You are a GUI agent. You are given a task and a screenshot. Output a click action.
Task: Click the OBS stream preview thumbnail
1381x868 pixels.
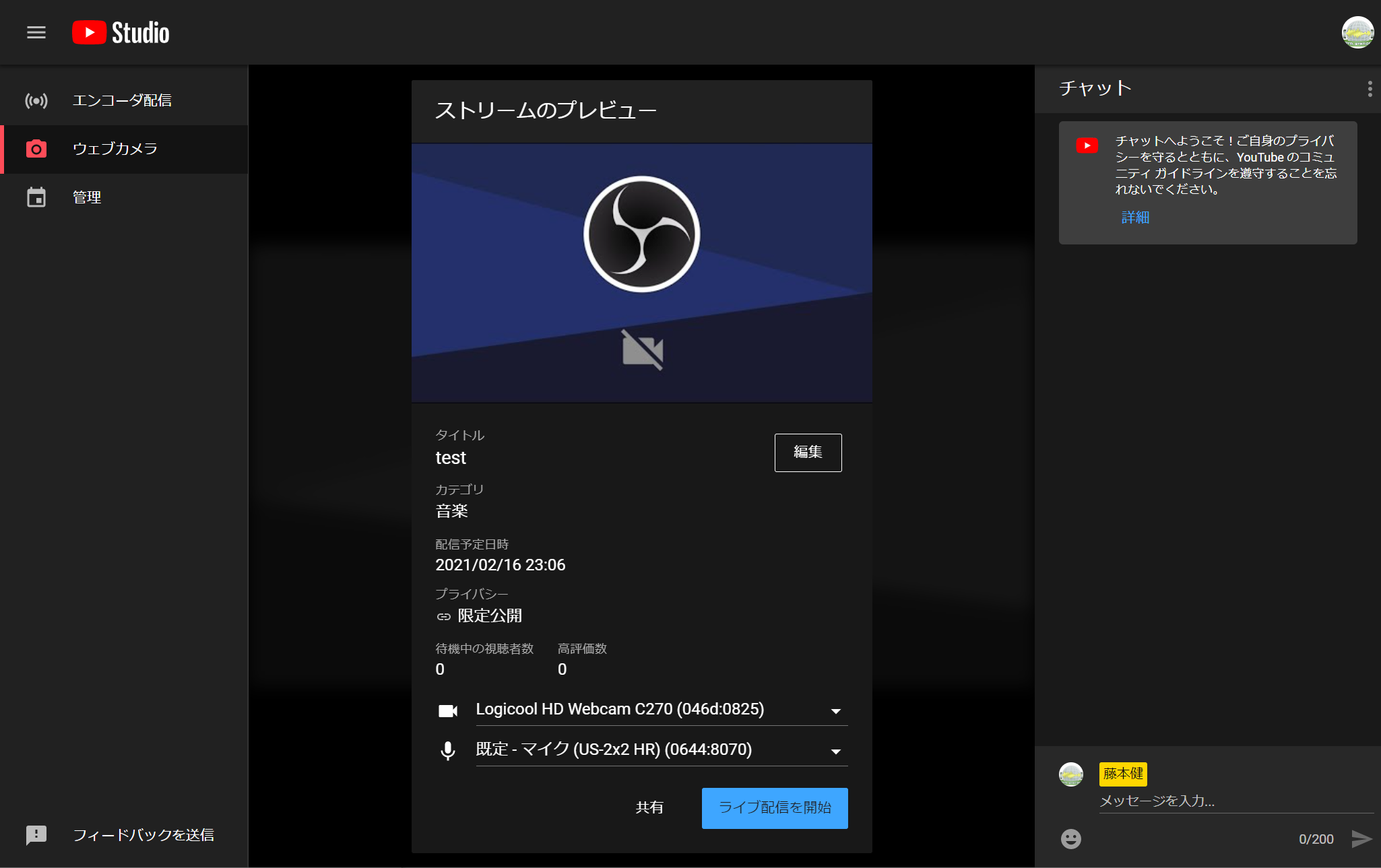[x=642, y=273]
